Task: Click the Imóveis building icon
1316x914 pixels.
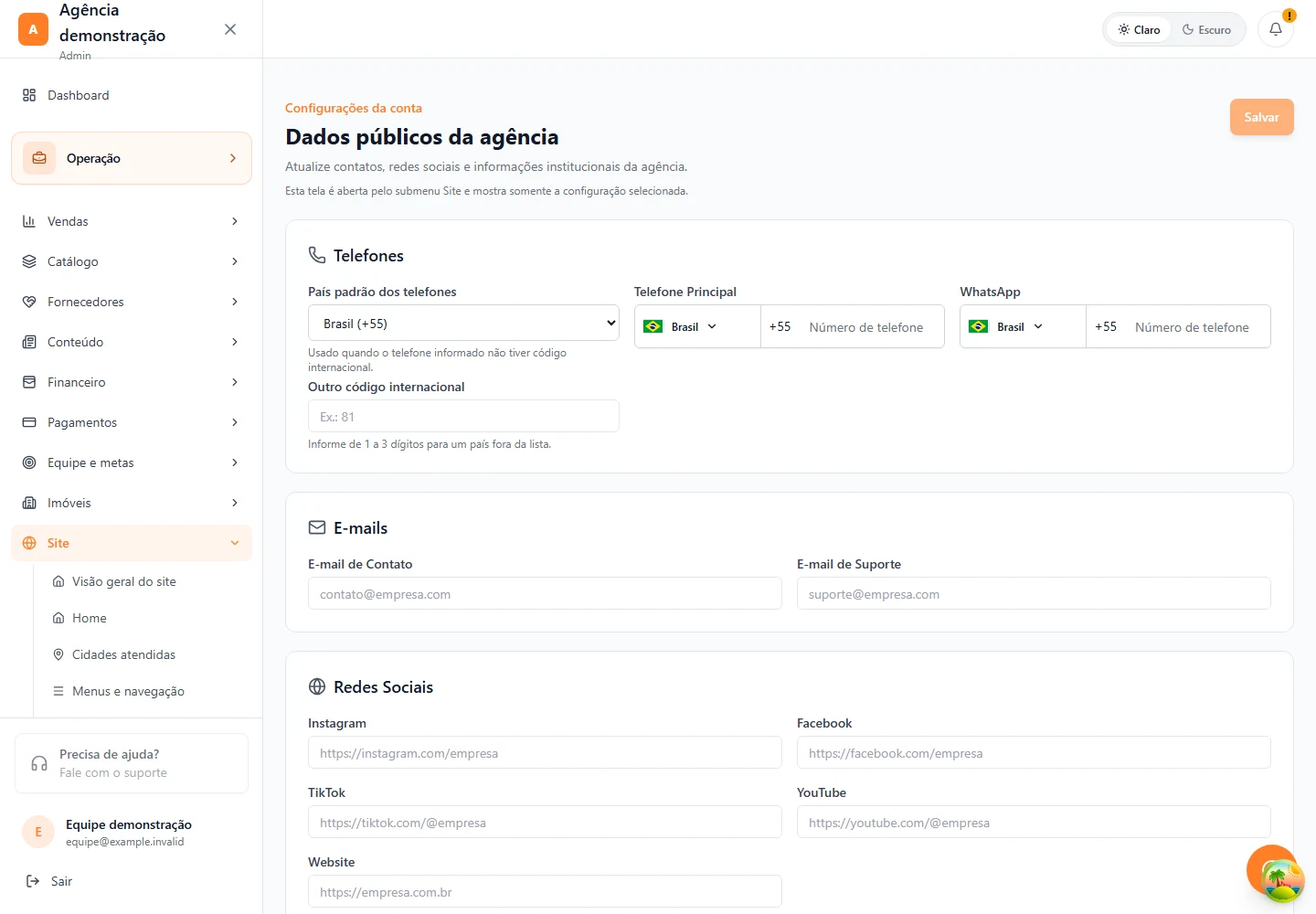Action: (29, 503)
